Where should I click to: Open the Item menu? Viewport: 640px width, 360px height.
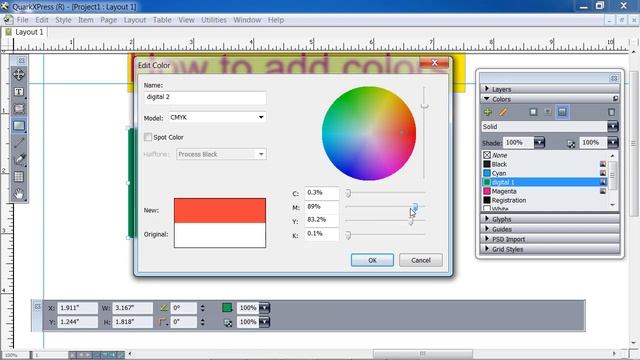pyautogui.click(x=86, y=20)
